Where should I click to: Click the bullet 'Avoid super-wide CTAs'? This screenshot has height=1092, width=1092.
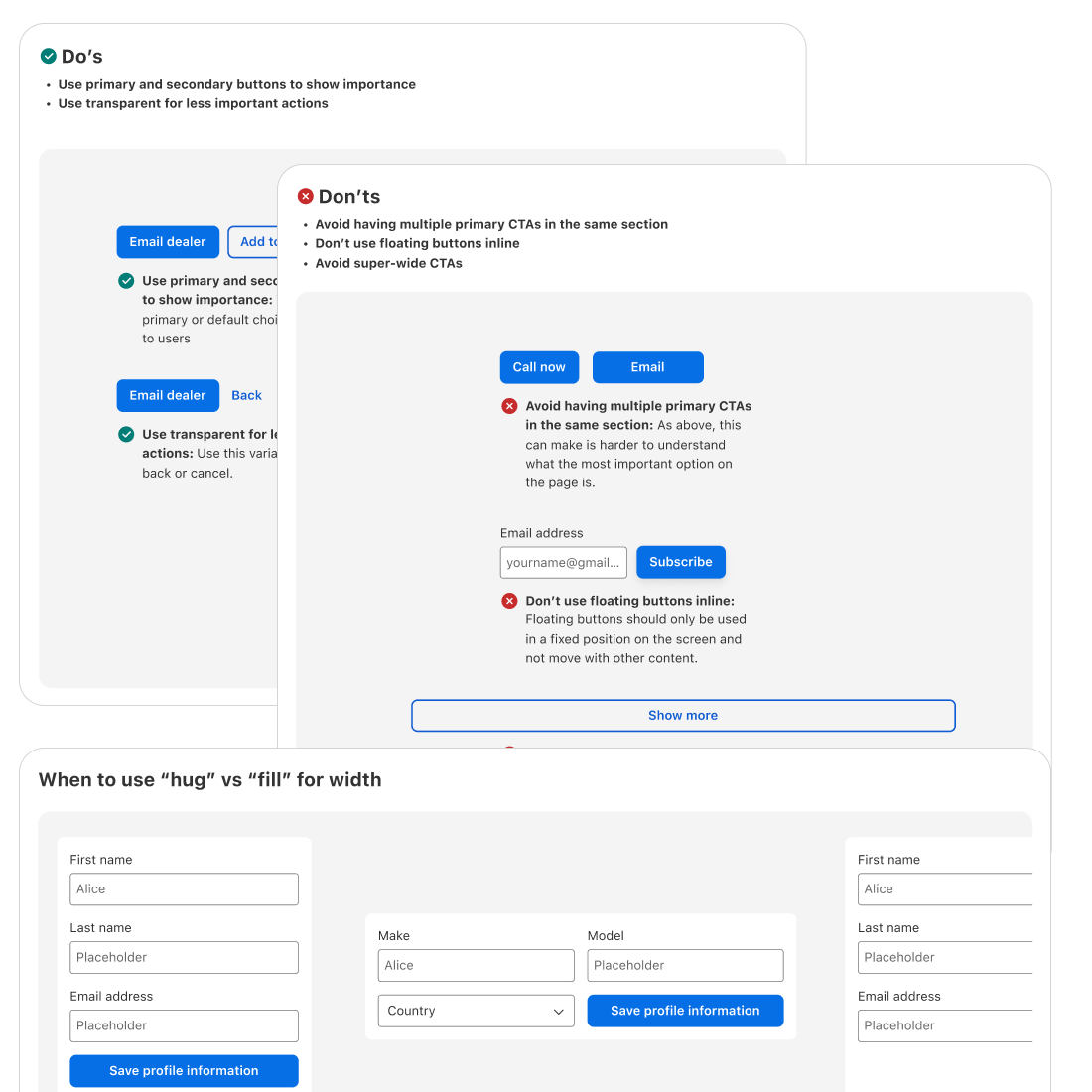(388, 263)
